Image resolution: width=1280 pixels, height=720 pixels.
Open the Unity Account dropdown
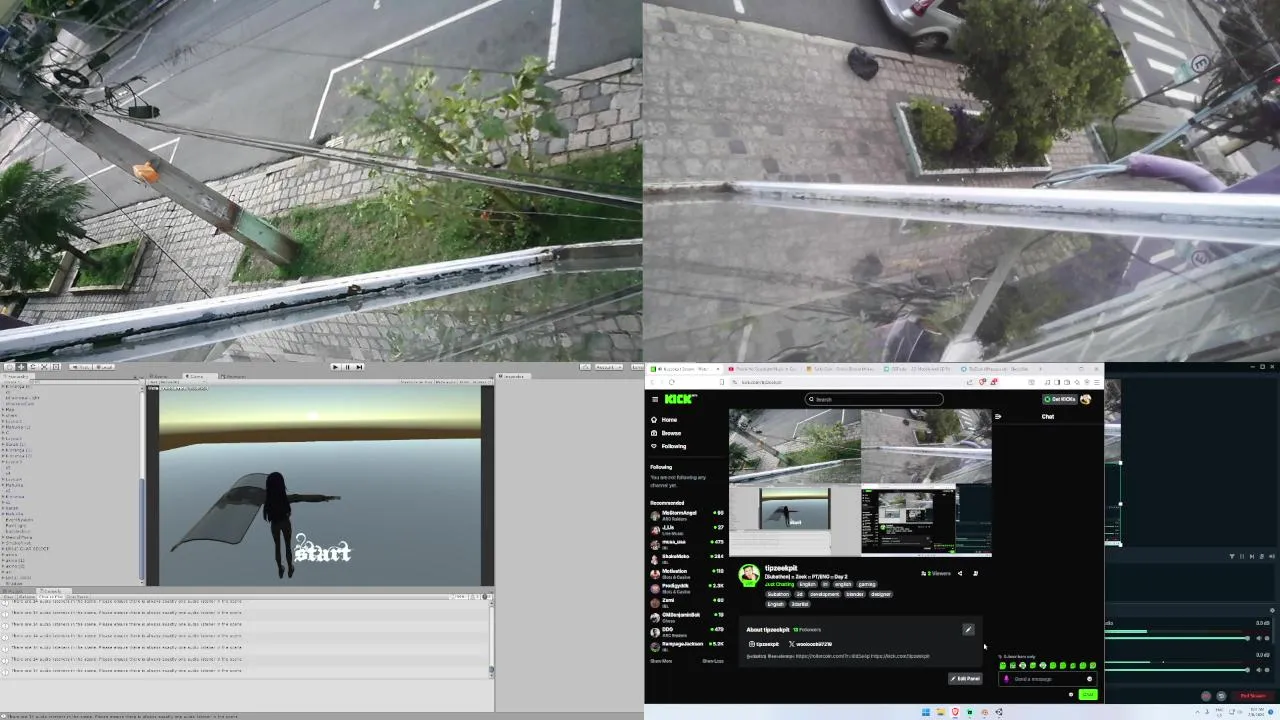pyautogui.click(x=609, y=367)
